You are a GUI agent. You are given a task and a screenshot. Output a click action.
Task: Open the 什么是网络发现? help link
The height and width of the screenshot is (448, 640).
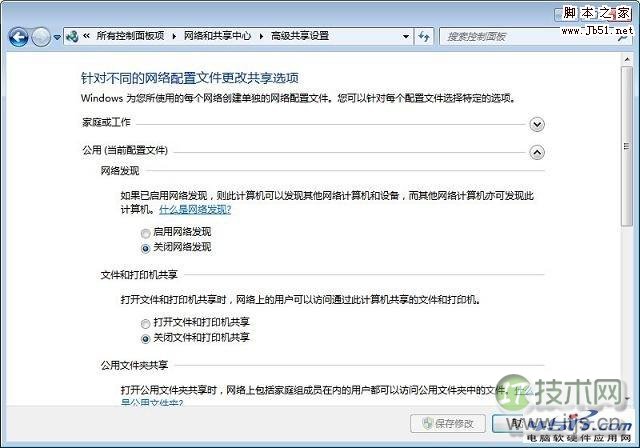[195, 210]
